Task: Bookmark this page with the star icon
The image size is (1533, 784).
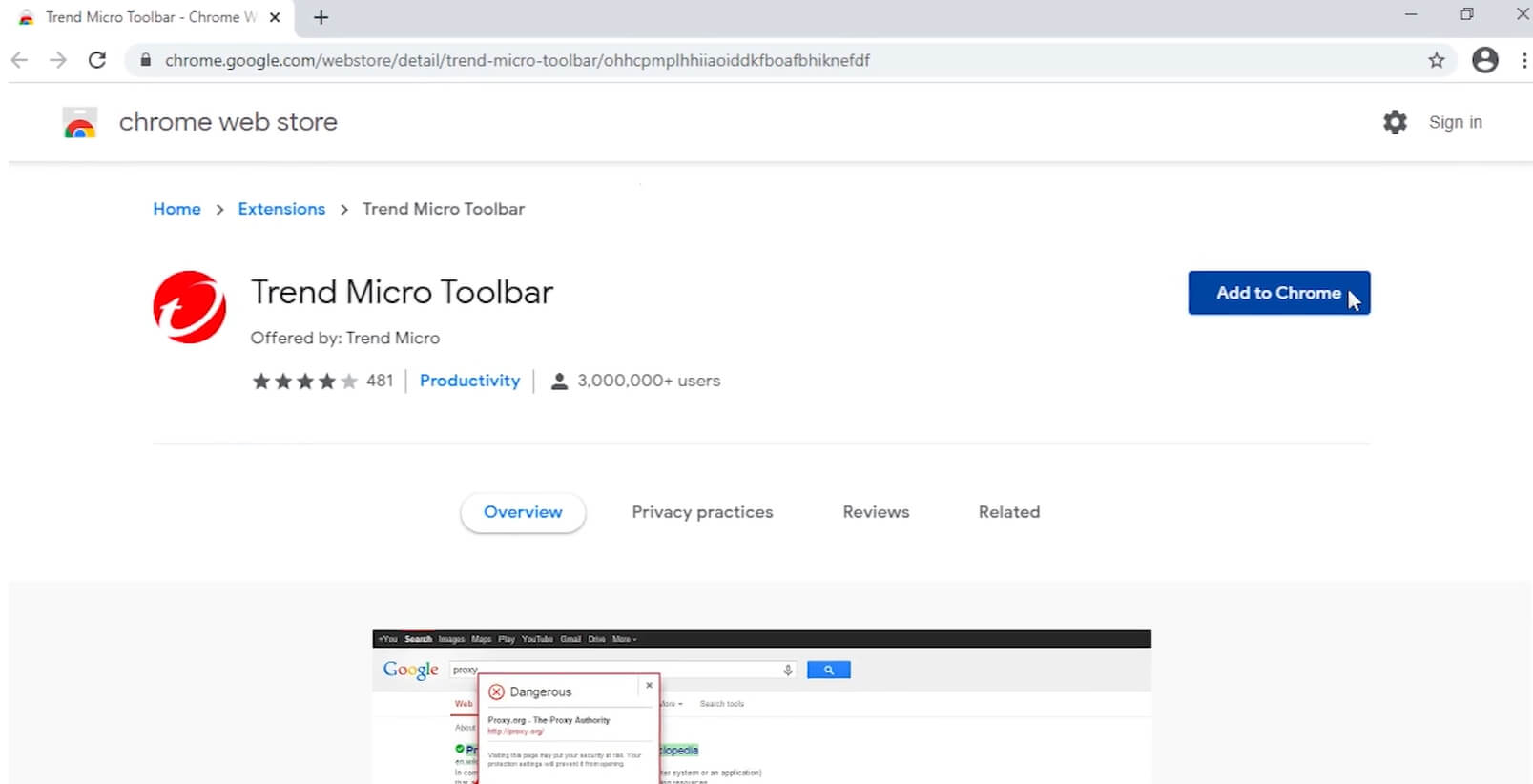Action: click(x=1437, y=60)
